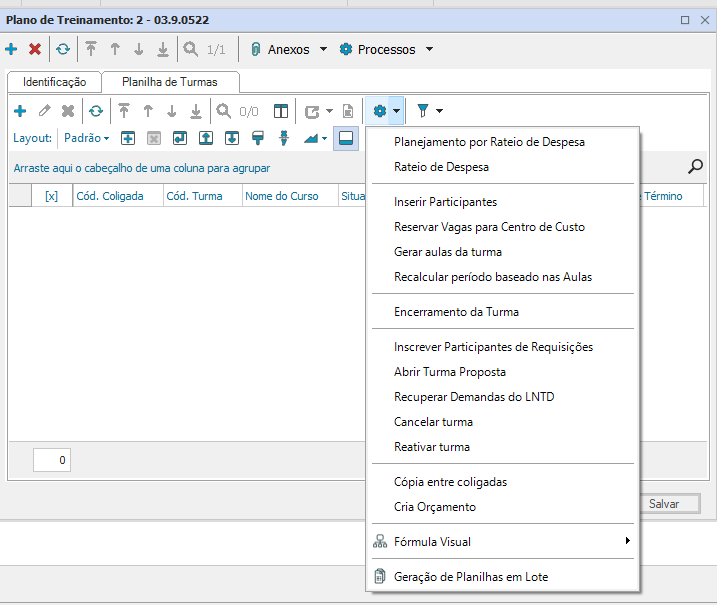Click the record count field showing 0
The width and height of the screenshot is (717, 605).
pyautogui.click(x=52, y=460)
